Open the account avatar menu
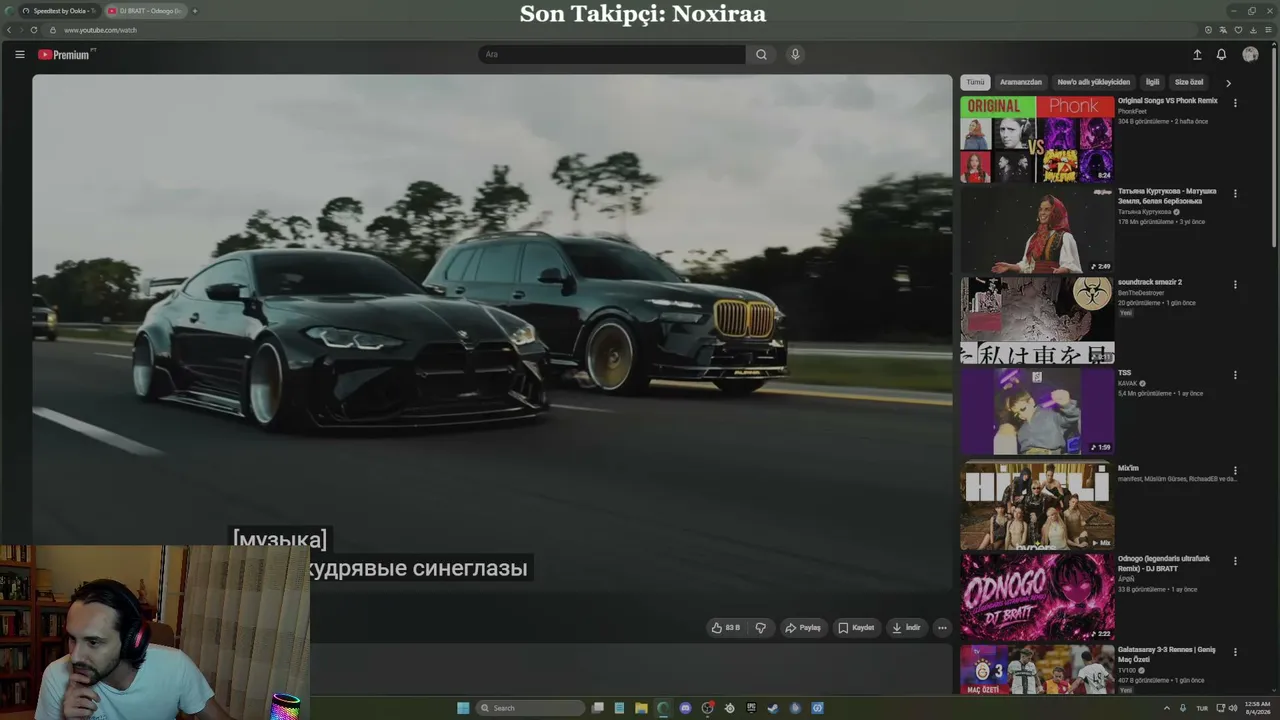Viewport: 1280px width, 720px height. coord(1250,55)
